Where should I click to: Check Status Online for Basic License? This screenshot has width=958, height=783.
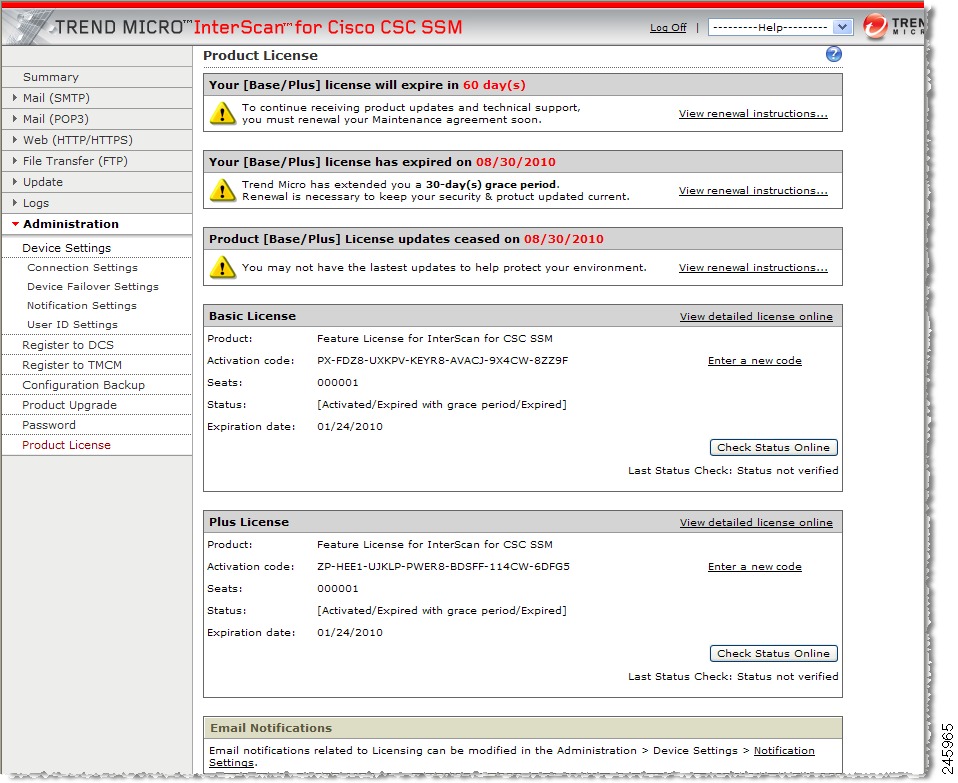(x=773, y=448)
